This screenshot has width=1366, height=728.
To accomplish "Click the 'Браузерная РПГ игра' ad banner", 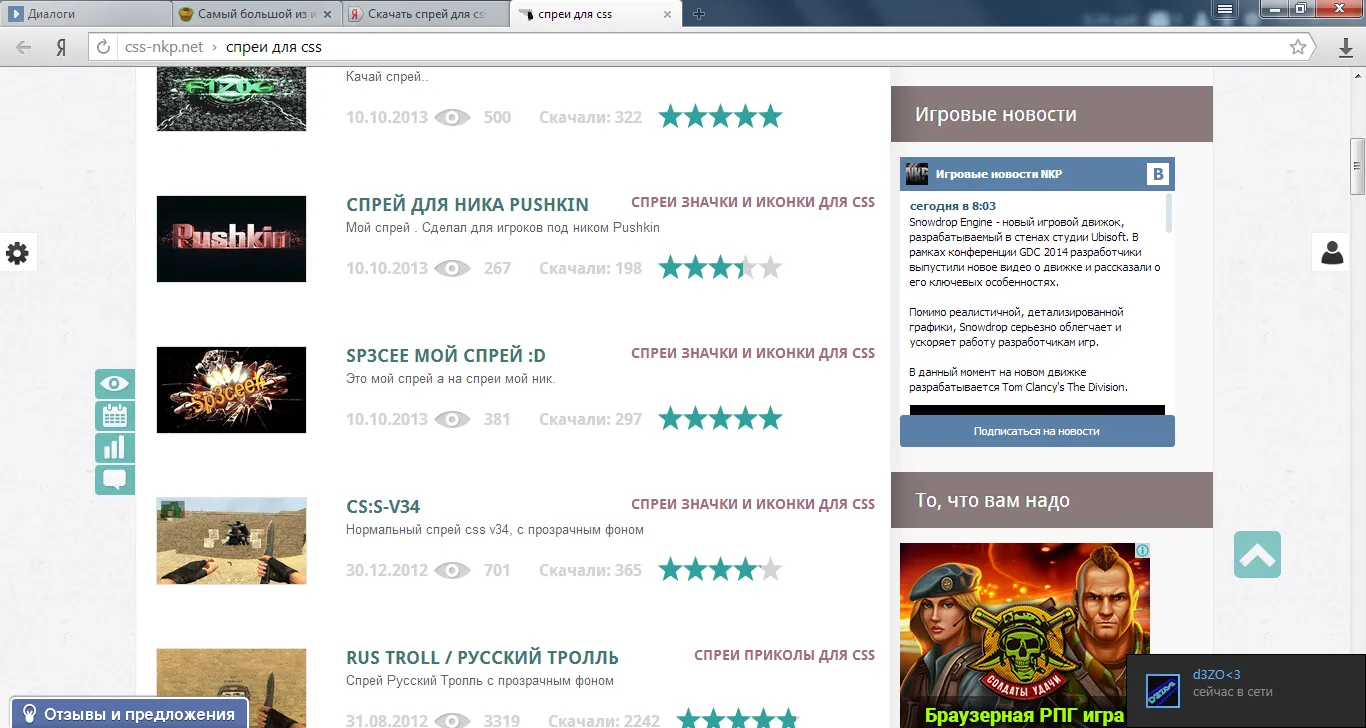I will point(1025,635).
